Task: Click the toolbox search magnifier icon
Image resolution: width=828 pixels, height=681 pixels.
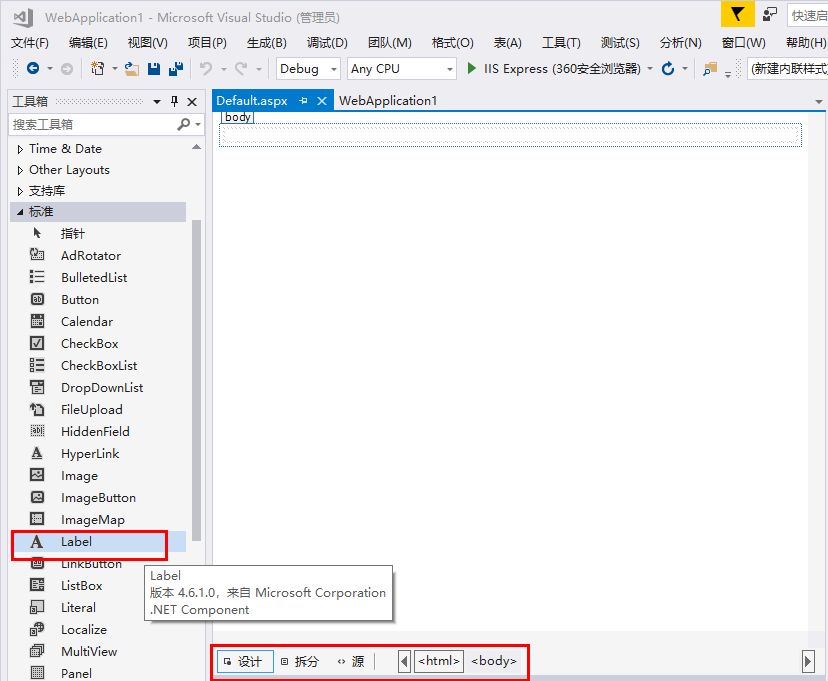Action: tap(183, 124)
